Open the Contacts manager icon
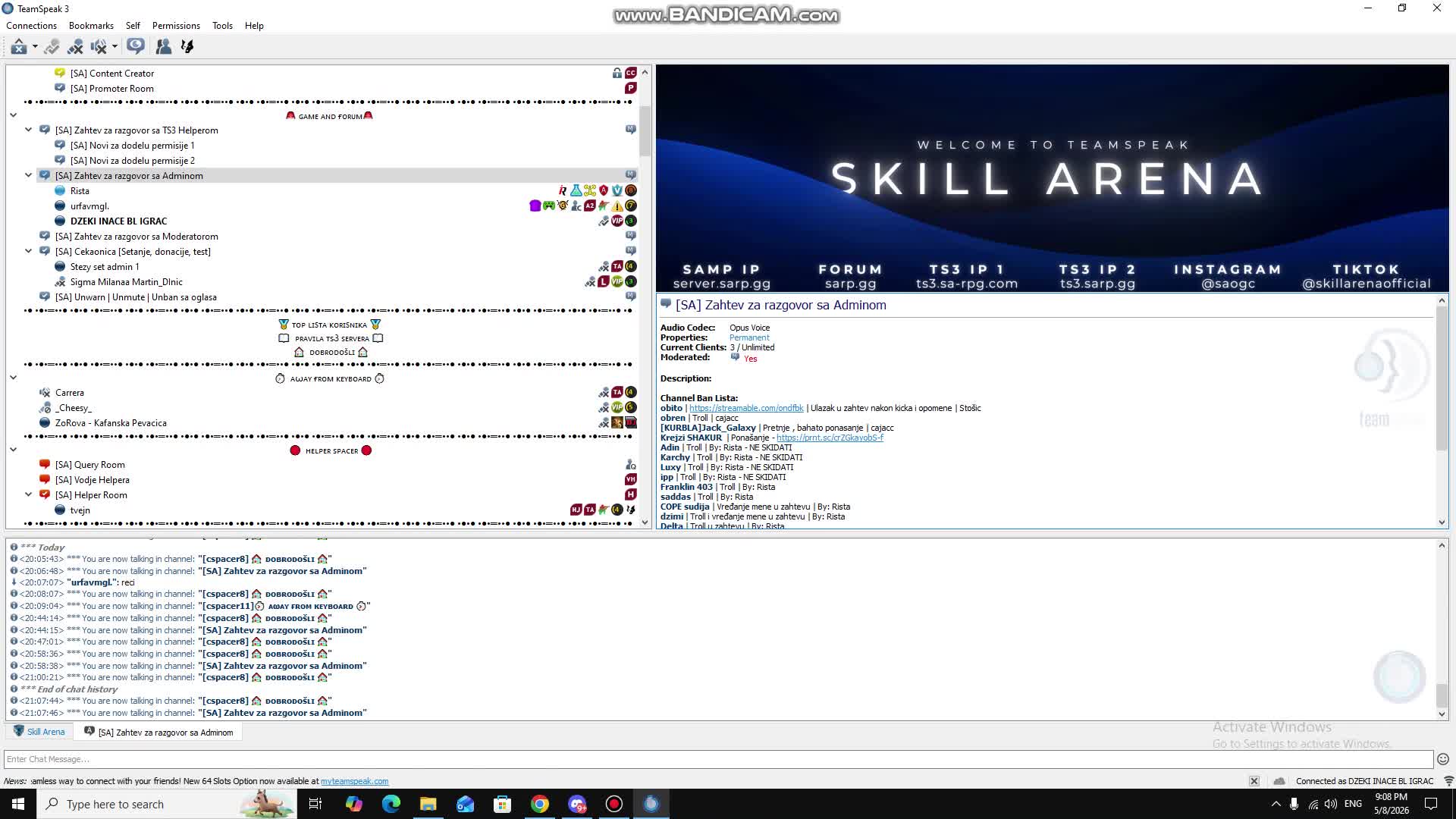Screen dimensions: 1456x819 (x=163, y=47)
